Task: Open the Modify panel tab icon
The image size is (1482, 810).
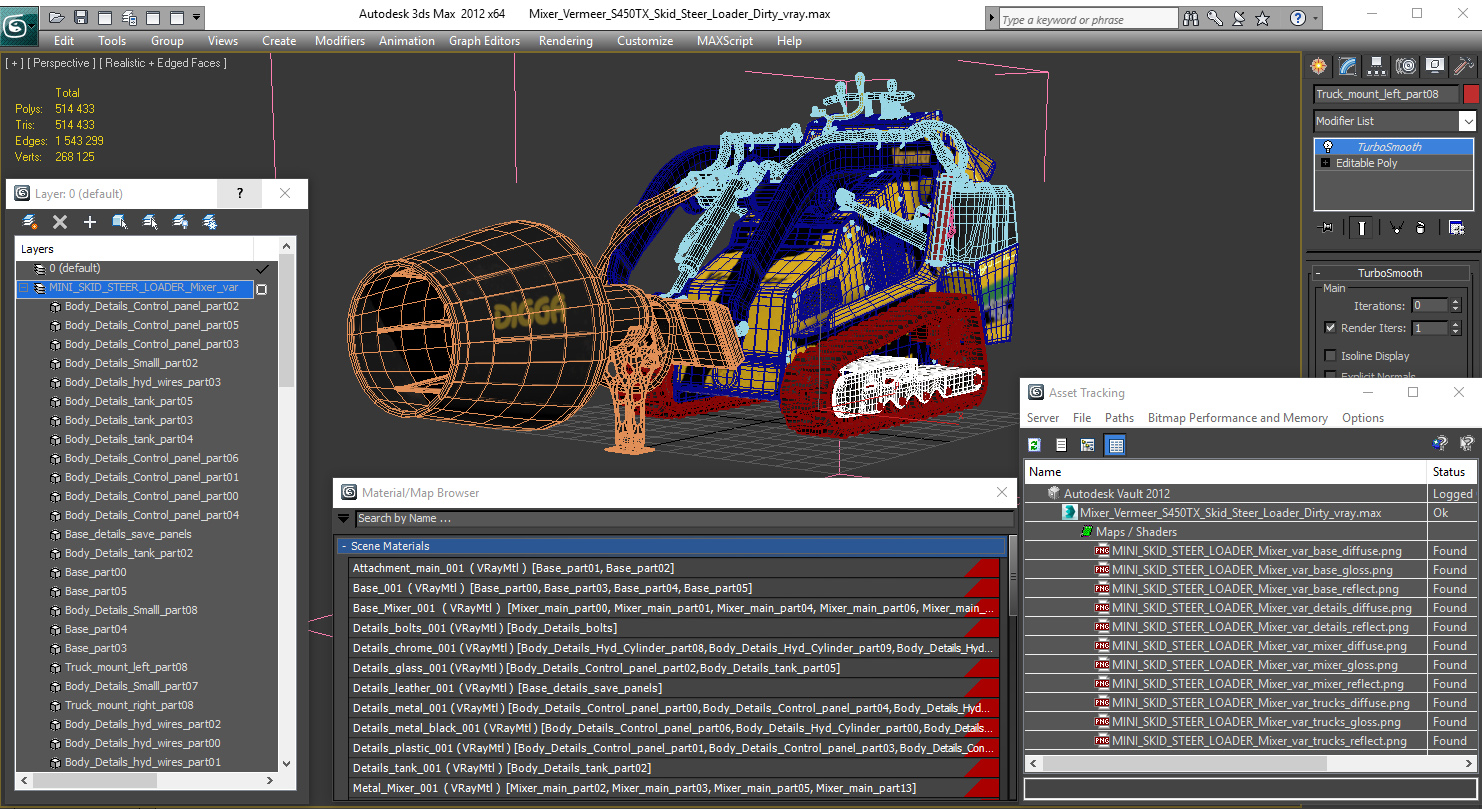Action: coord(1348,66)
